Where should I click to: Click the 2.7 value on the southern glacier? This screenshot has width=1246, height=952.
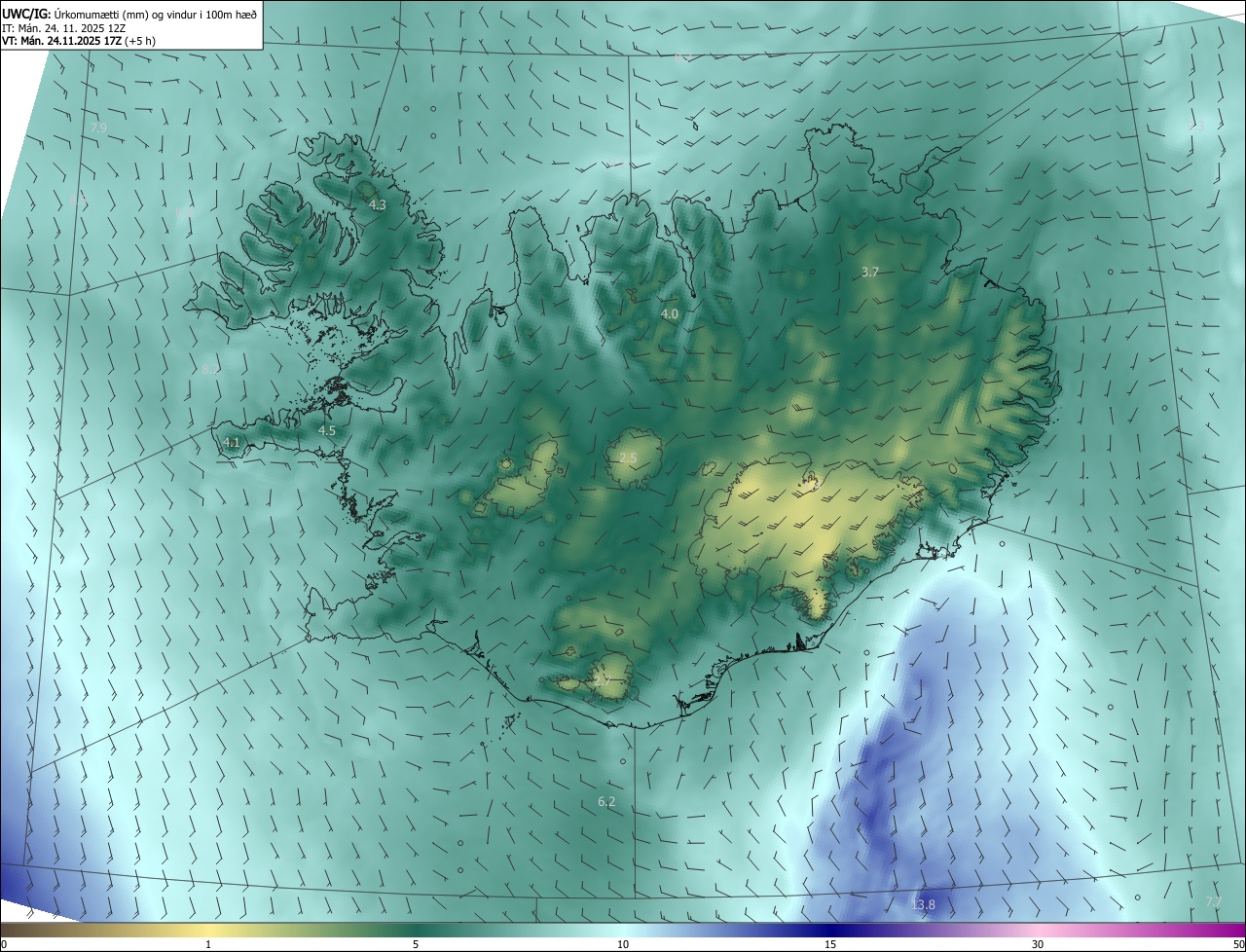pyautogui.click(x=602, y=681)
